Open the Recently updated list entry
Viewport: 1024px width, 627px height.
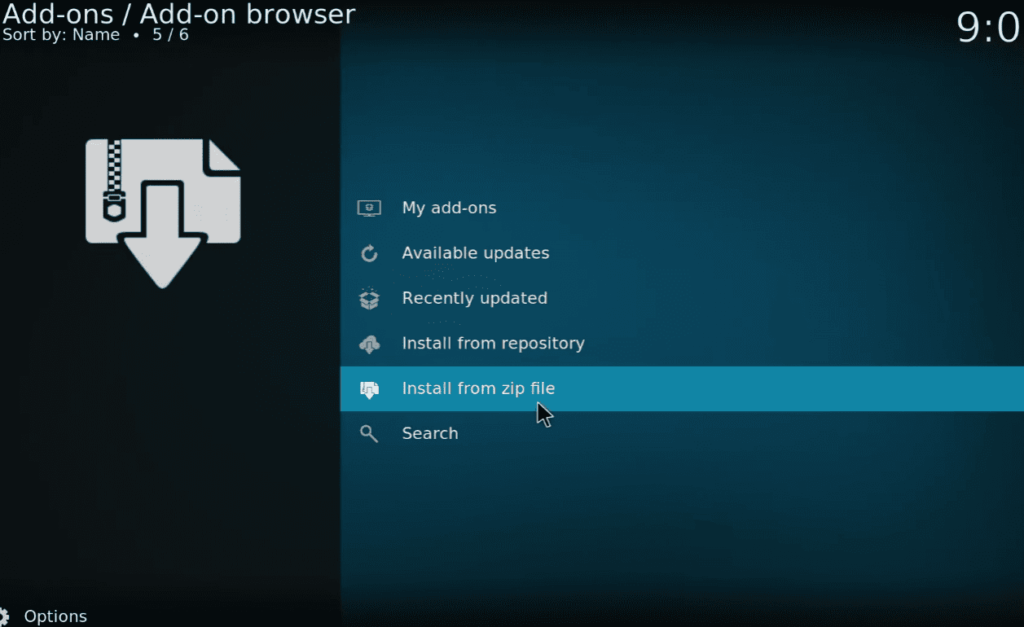coord(682,298)
